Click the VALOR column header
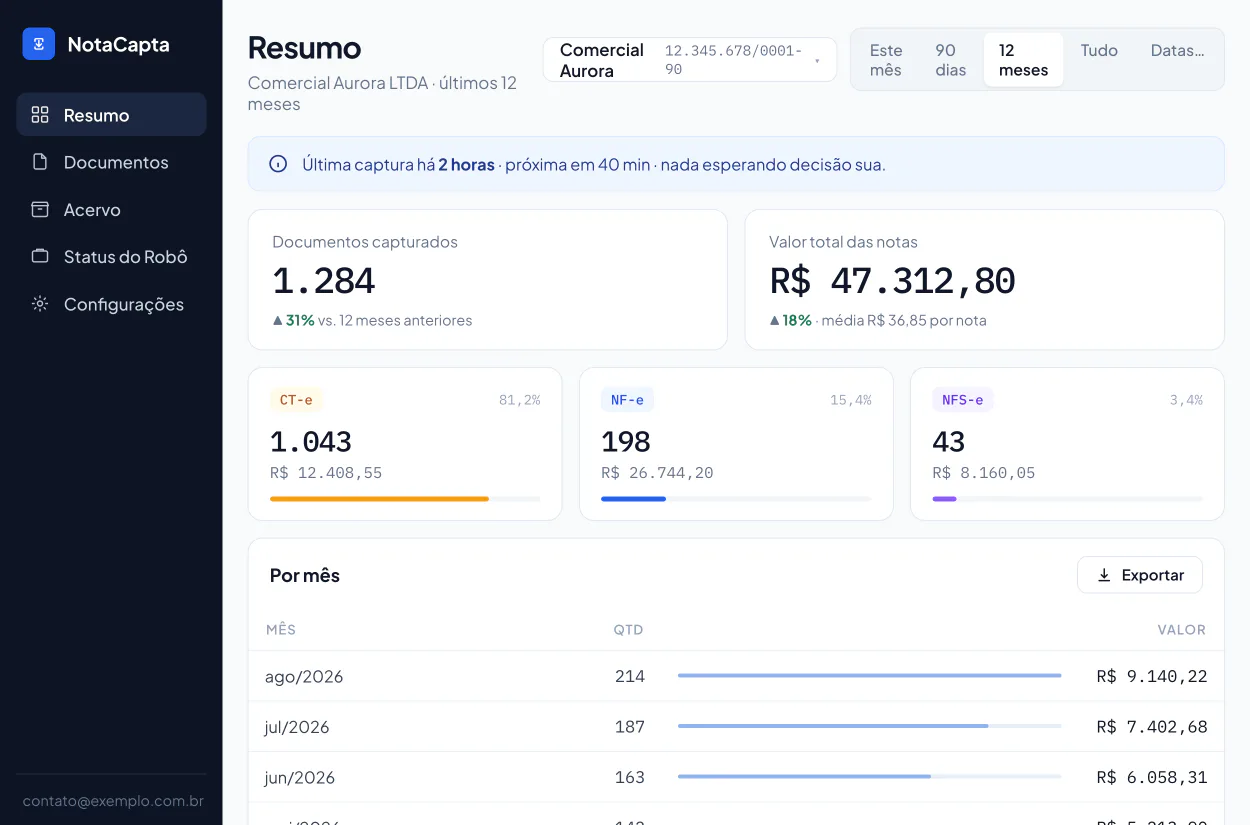The width and height of the screenshot is (1250, 825). 1182,630
